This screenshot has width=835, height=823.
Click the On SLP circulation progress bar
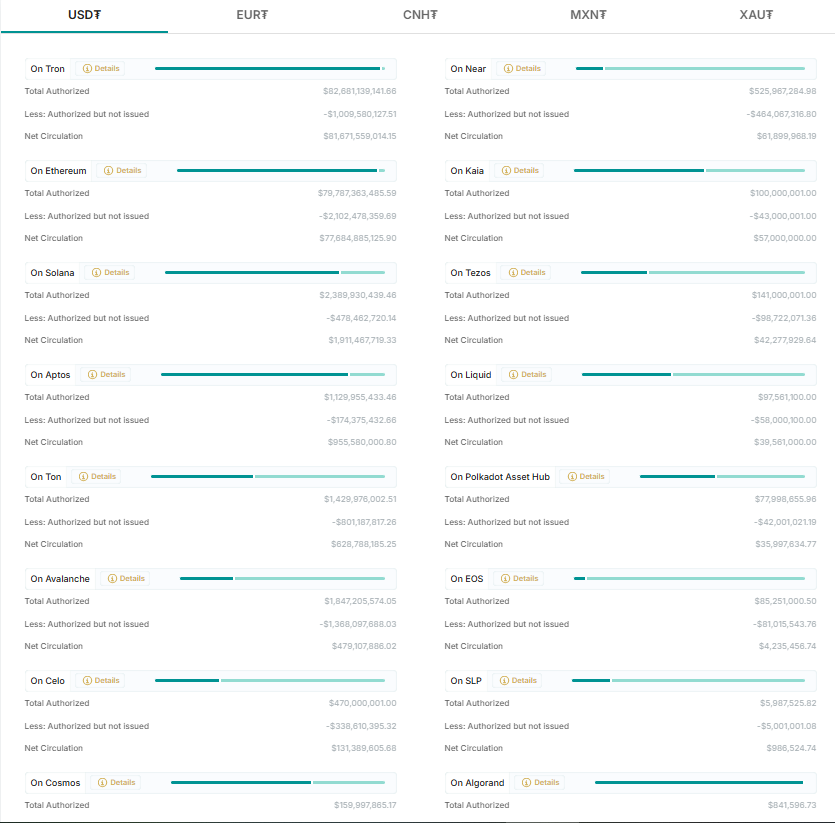[688, 681]
